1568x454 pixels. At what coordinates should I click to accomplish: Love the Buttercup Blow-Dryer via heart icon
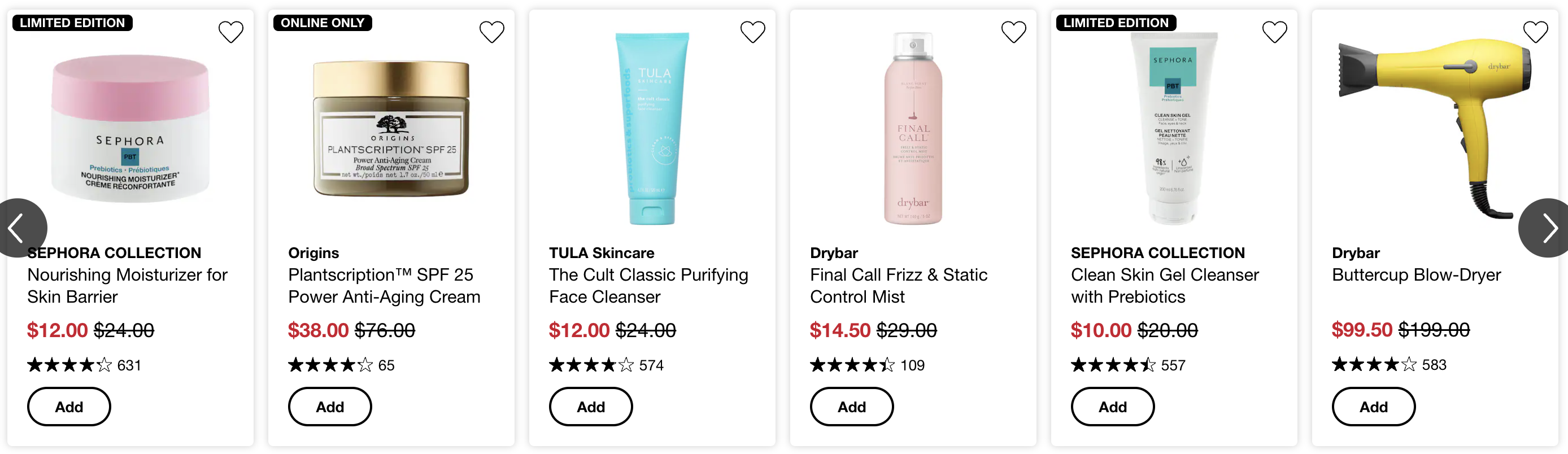[x=1536, y=32]
